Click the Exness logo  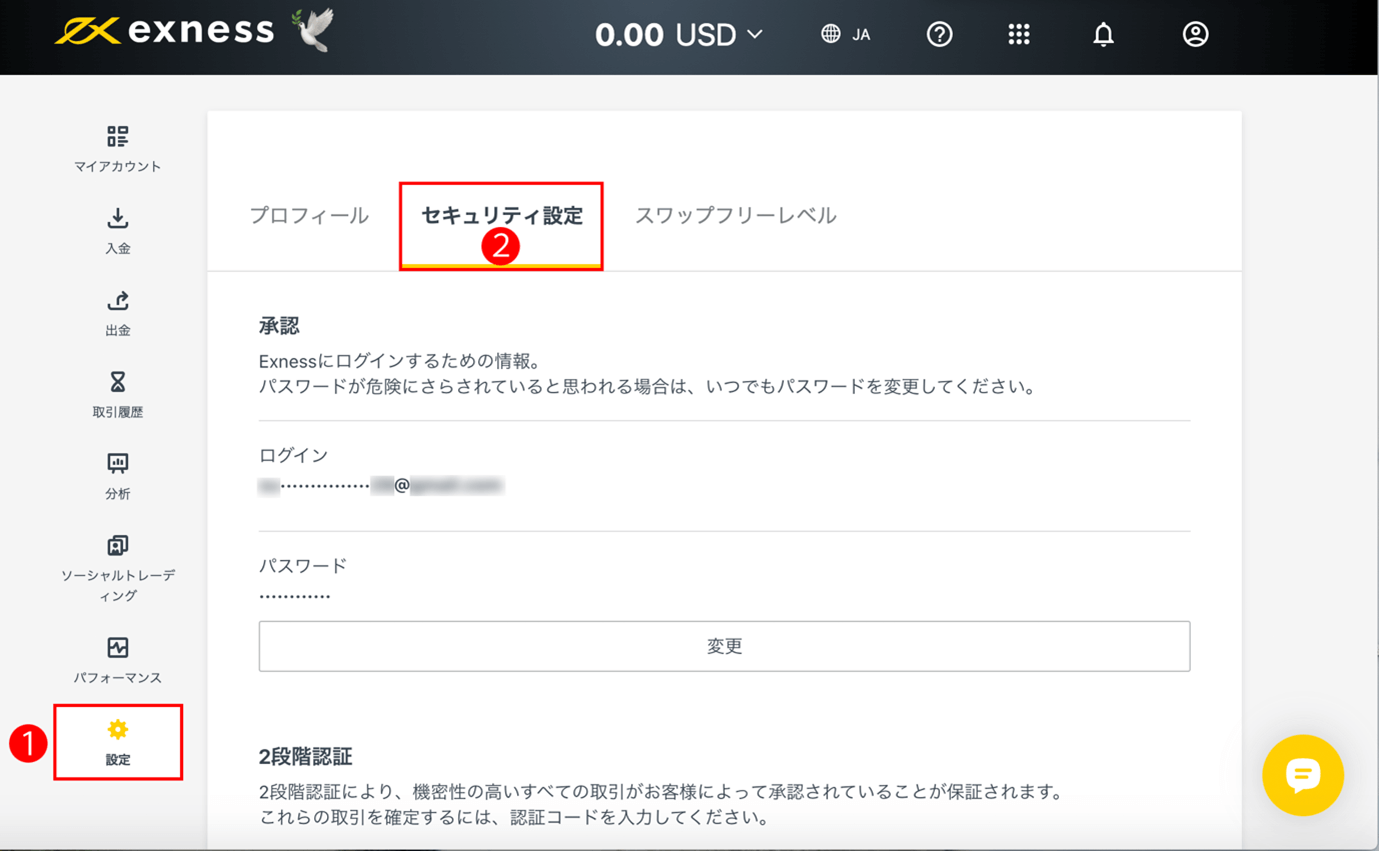(x=165, y=31)
